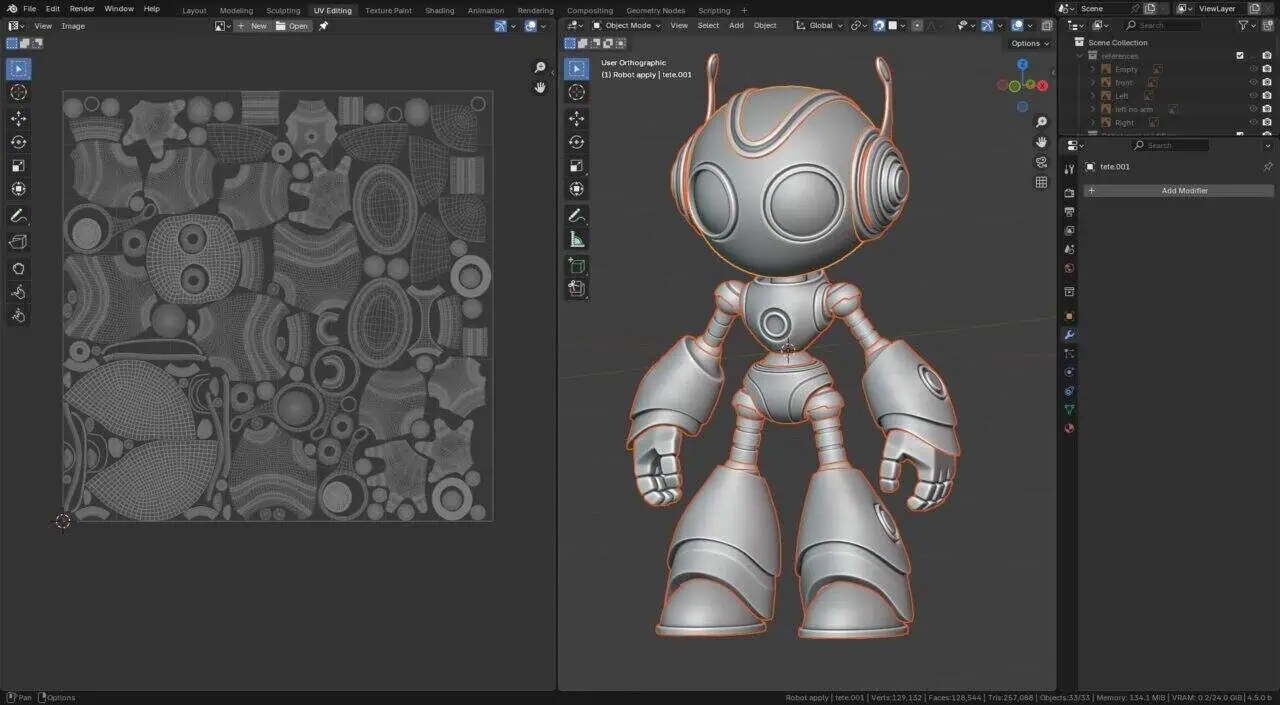The height and width of the screenshot is (705, 1280).
Task: Activate the Move tool in 3D viewport
Action: (x=577, y=118)
